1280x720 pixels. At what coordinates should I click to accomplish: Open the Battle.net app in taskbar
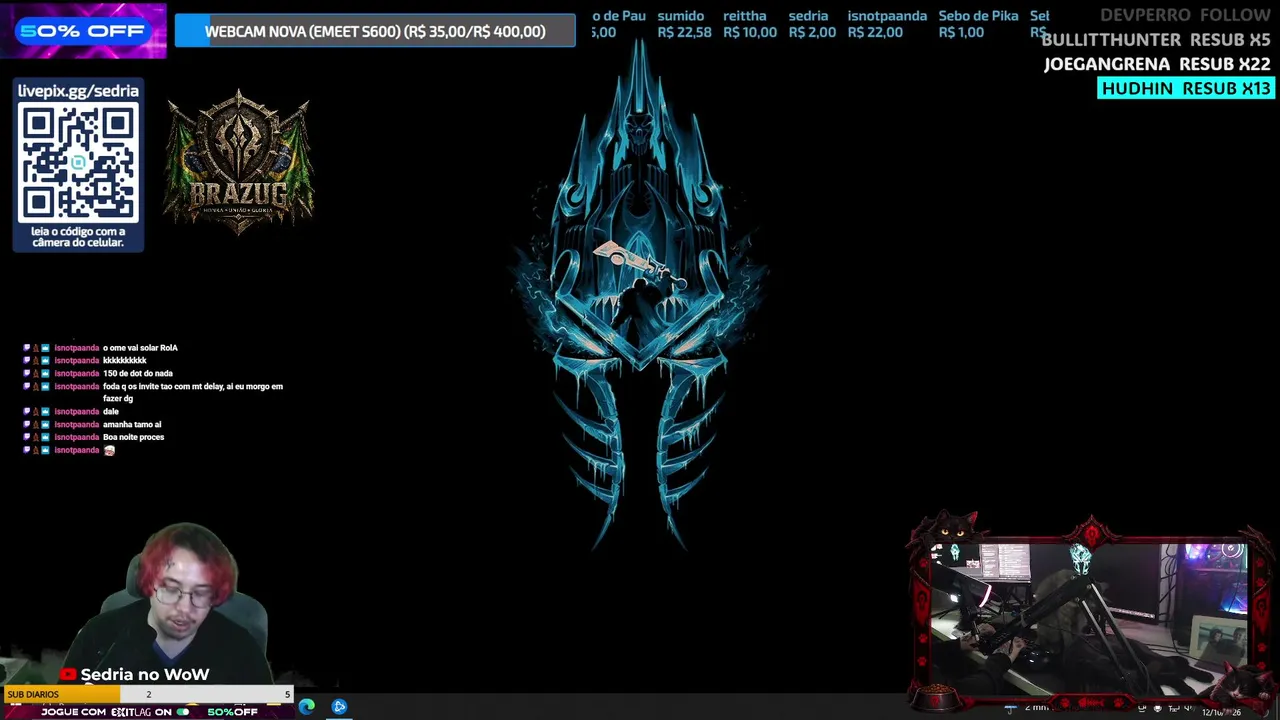[340, 706]
